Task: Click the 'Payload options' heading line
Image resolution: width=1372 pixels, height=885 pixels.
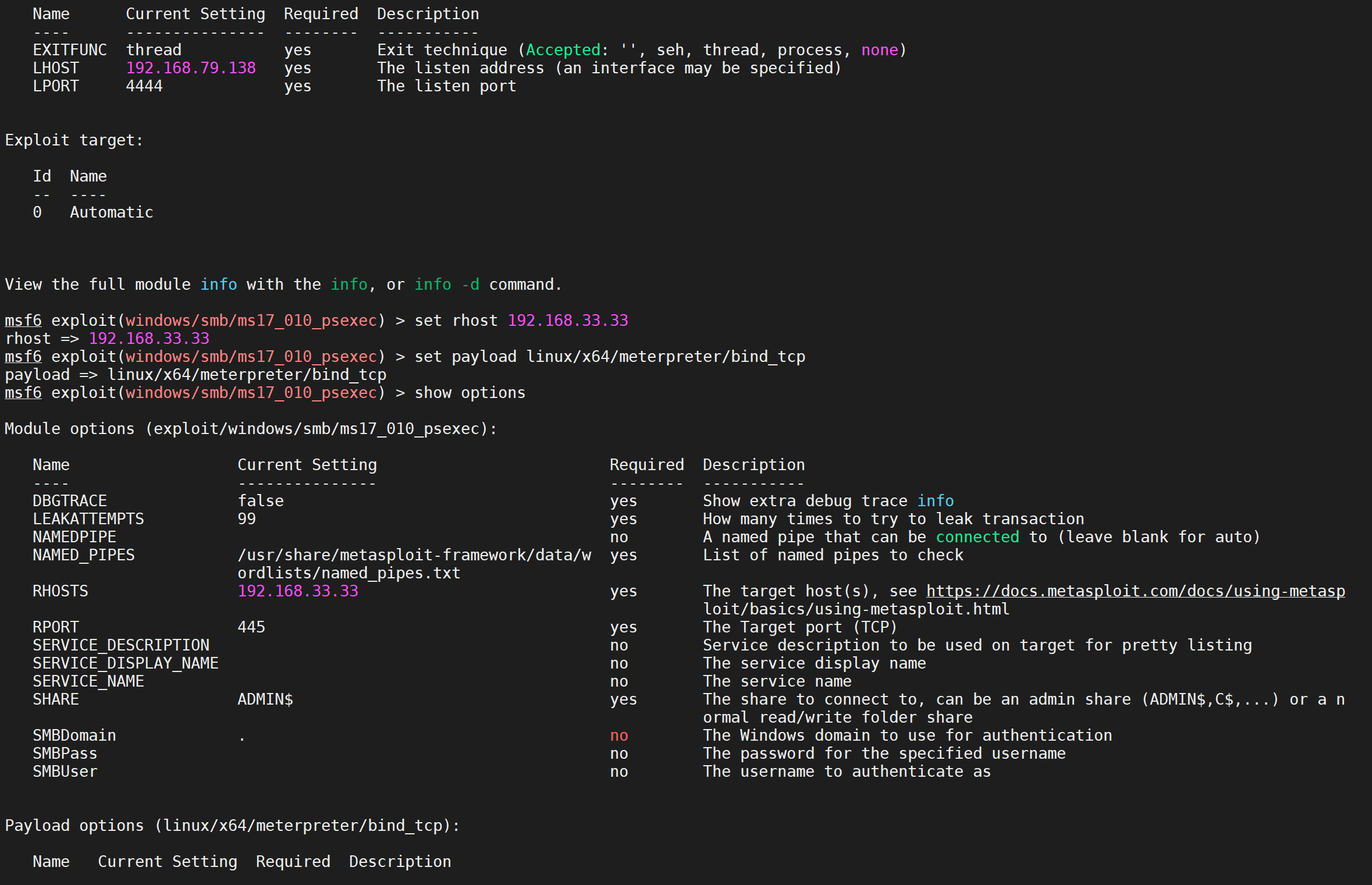Action: (232, 826)
